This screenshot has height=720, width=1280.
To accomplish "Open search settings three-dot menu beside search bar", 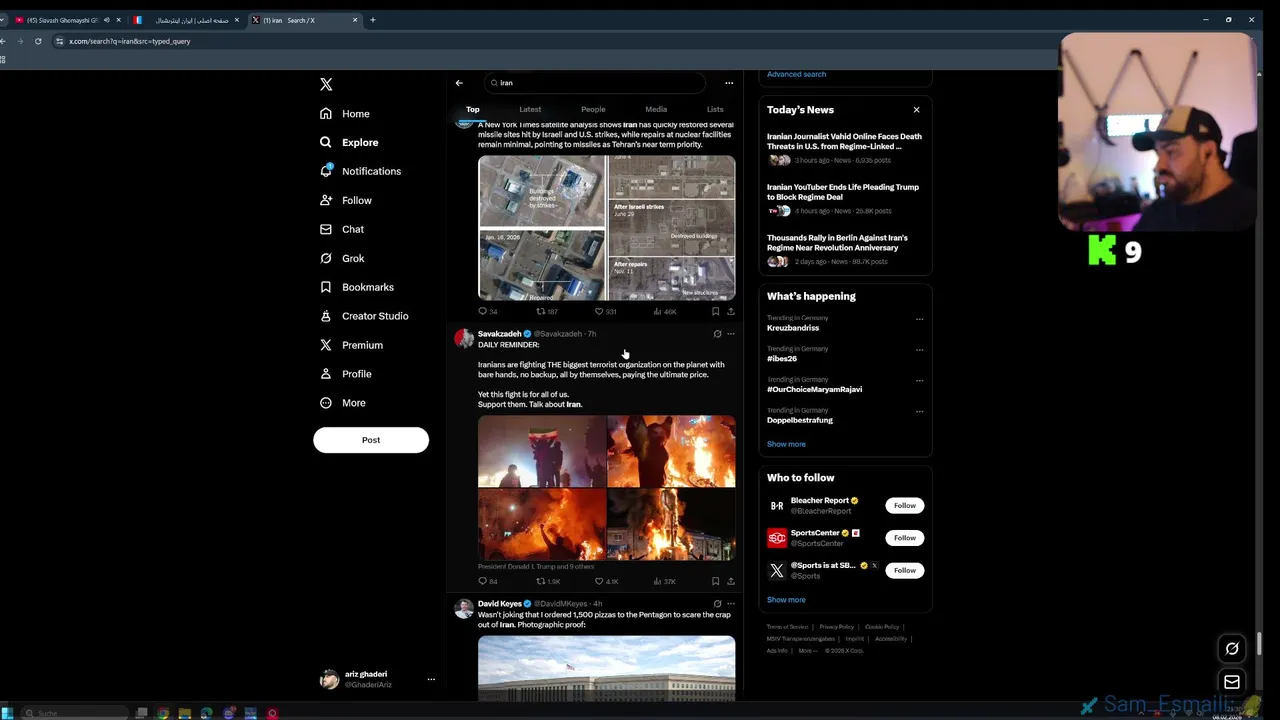I will pos(729,83).
